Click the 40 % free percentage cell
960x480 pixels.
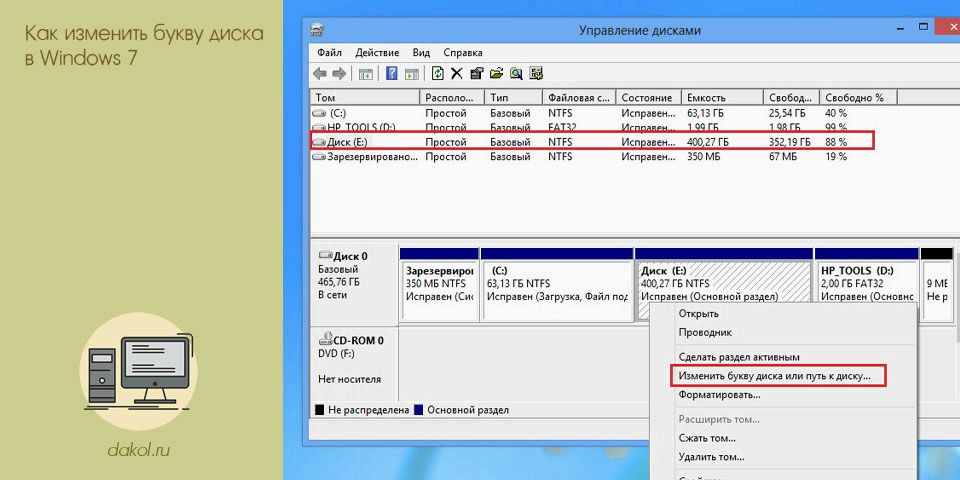pyautogui.click(x=836, y=113)
